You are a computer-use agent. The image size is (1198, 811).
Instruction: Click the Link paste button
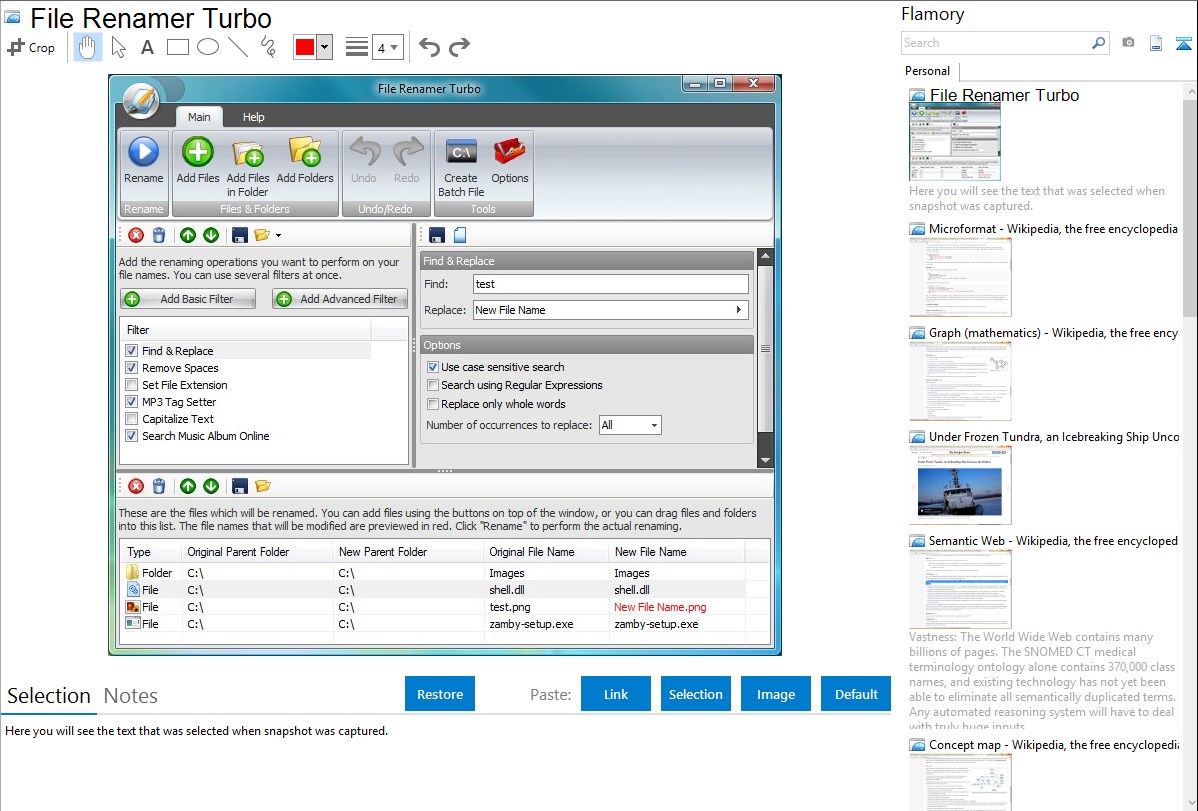pyautogui.click(x=616, y=694)
